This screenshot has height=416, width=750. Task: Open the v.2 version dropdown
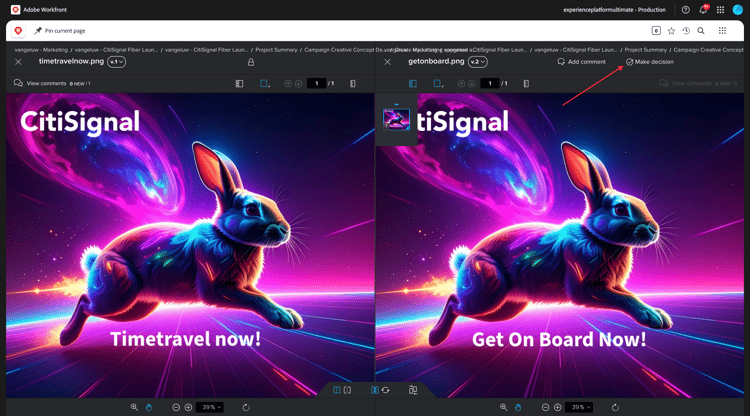pyautogui.click(x=477, y=62)
